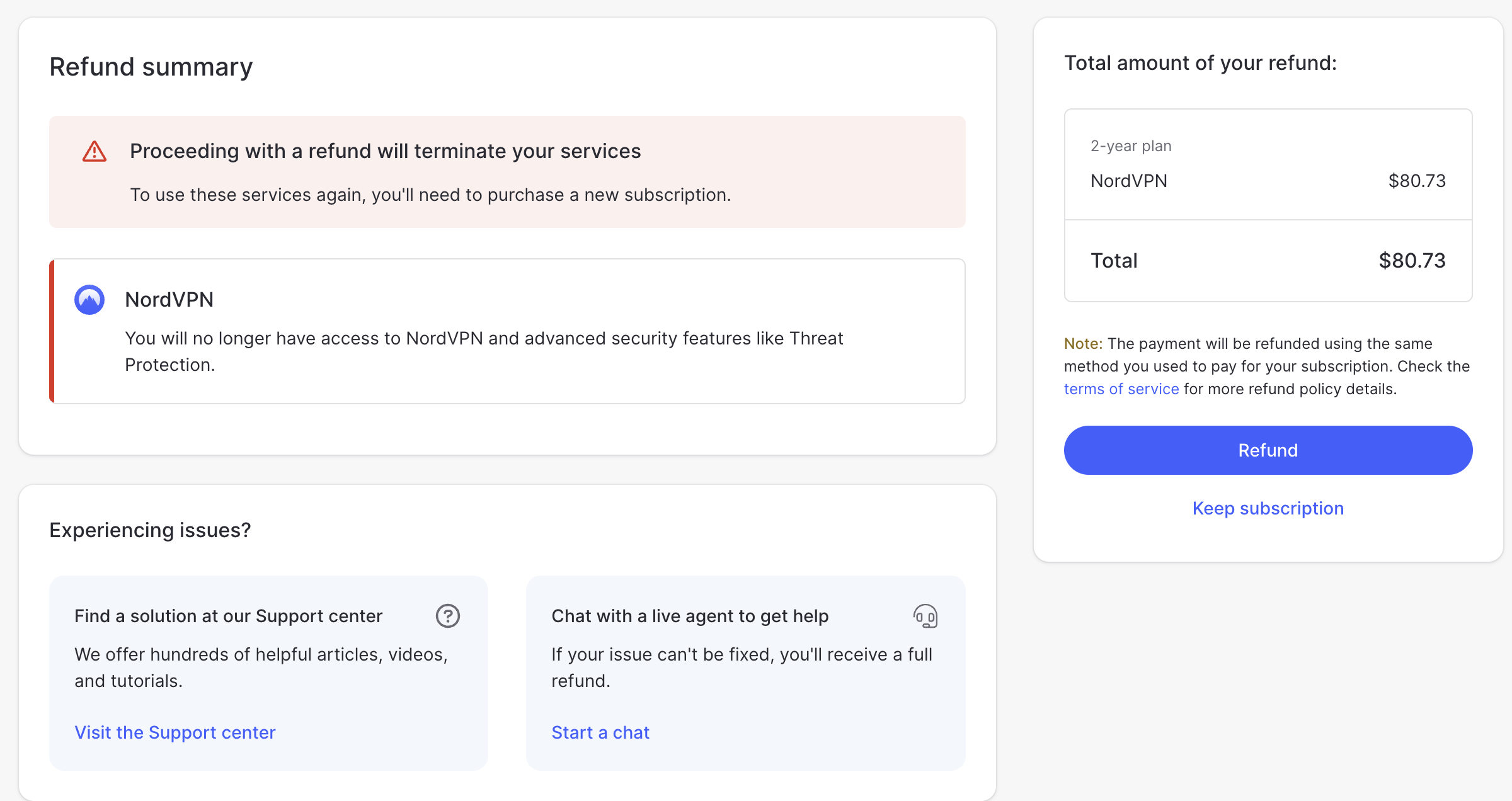Click the 2-year plan label
The width and height of the screenshot is (1512, 801).
[x=1131, y=146]
